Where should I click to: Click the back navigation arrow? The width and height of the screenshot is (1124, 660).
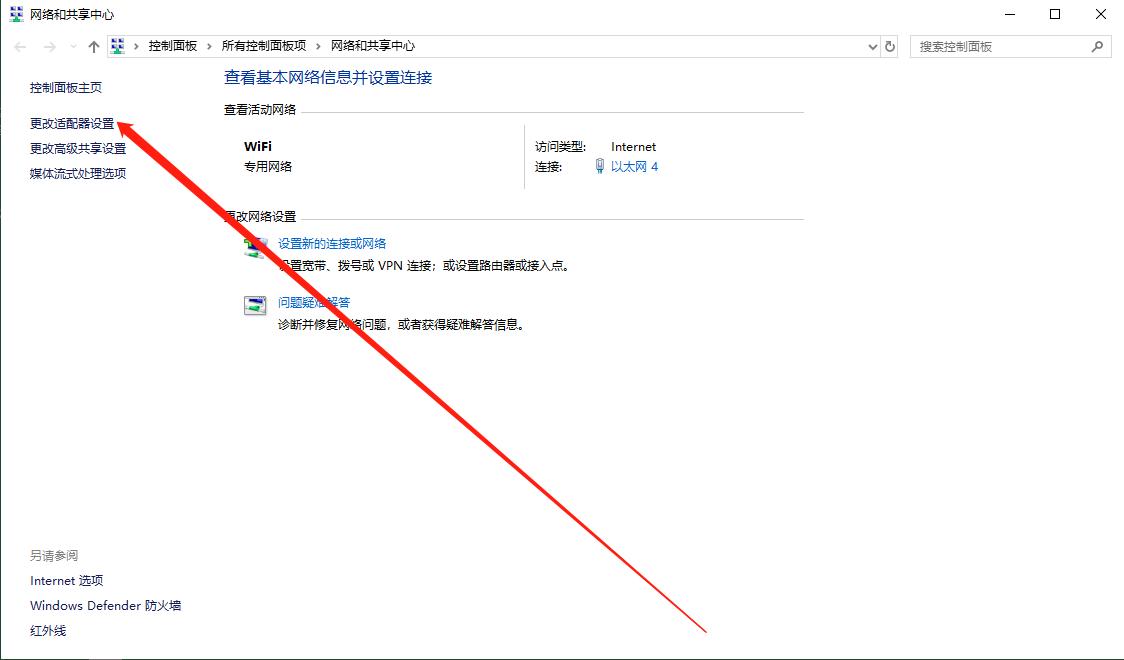(18, 46)
